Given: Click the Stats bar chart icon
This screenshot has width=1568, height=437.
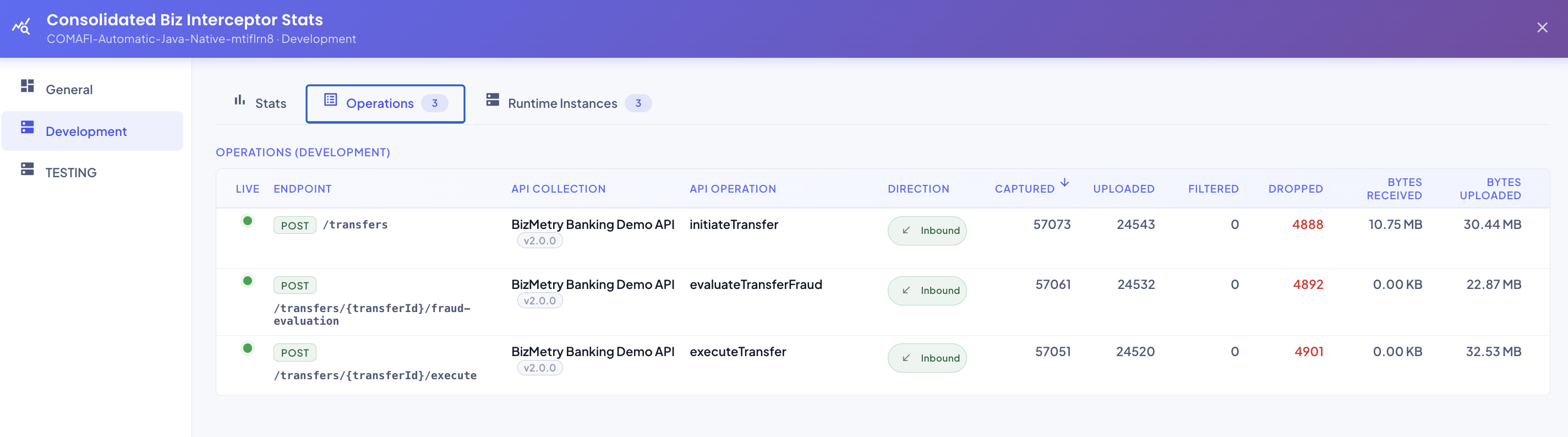Looking at the screenshot, I should [x=240, y=100].
